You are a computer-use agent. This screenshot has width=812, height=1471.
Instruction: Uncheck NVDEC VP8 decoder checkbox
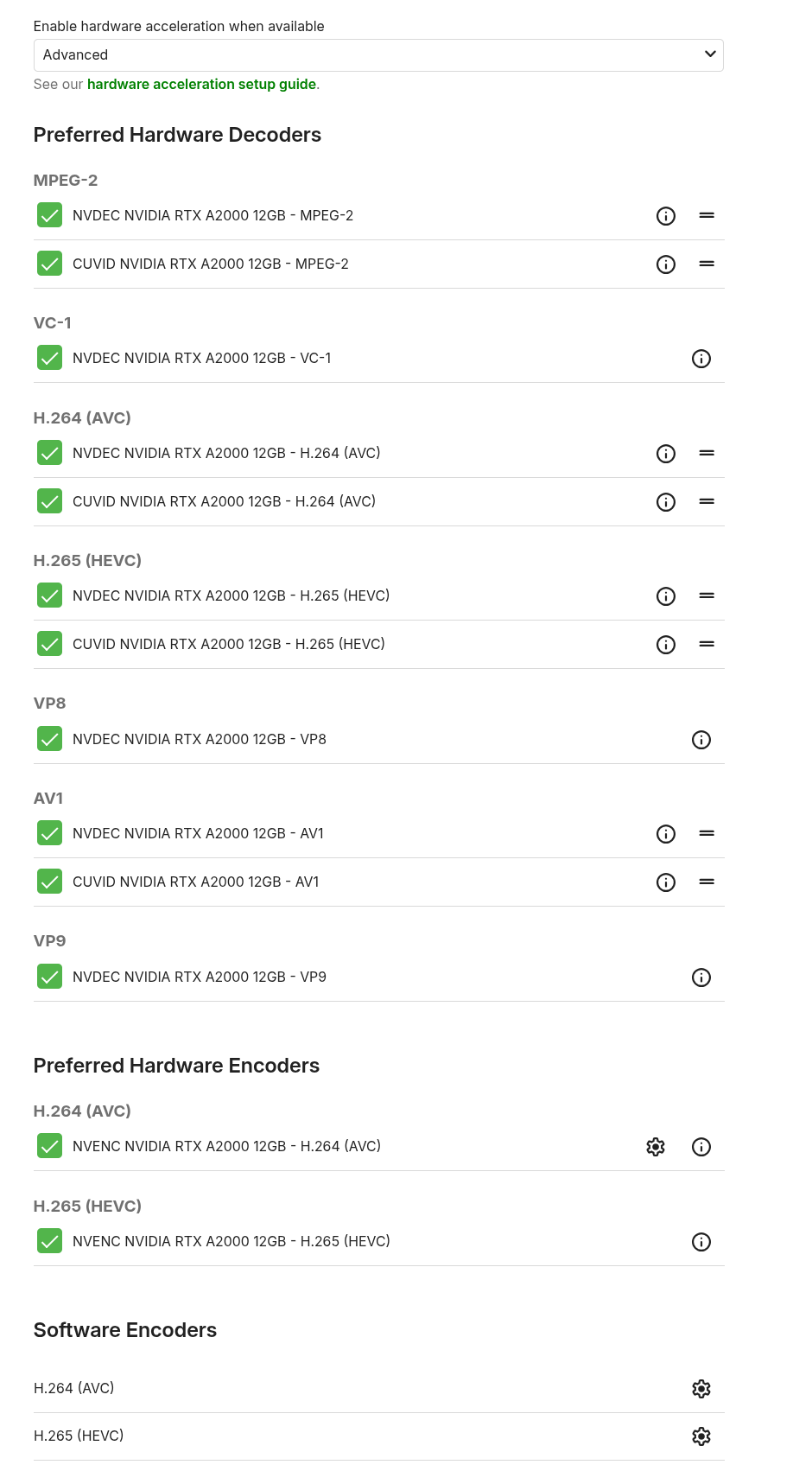coord(50,739)
